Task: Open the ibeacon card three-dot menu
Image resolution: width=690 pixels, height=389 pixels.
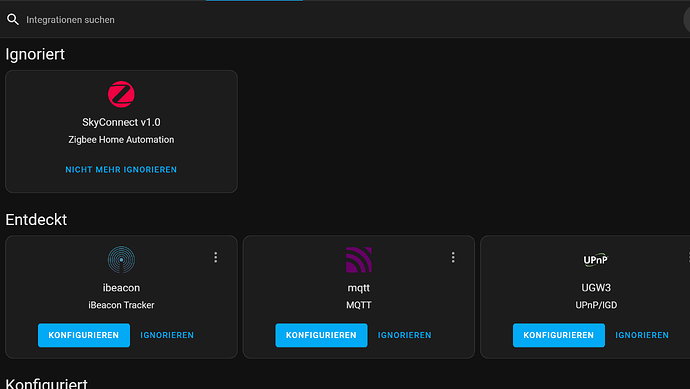Action: [216, 257]
